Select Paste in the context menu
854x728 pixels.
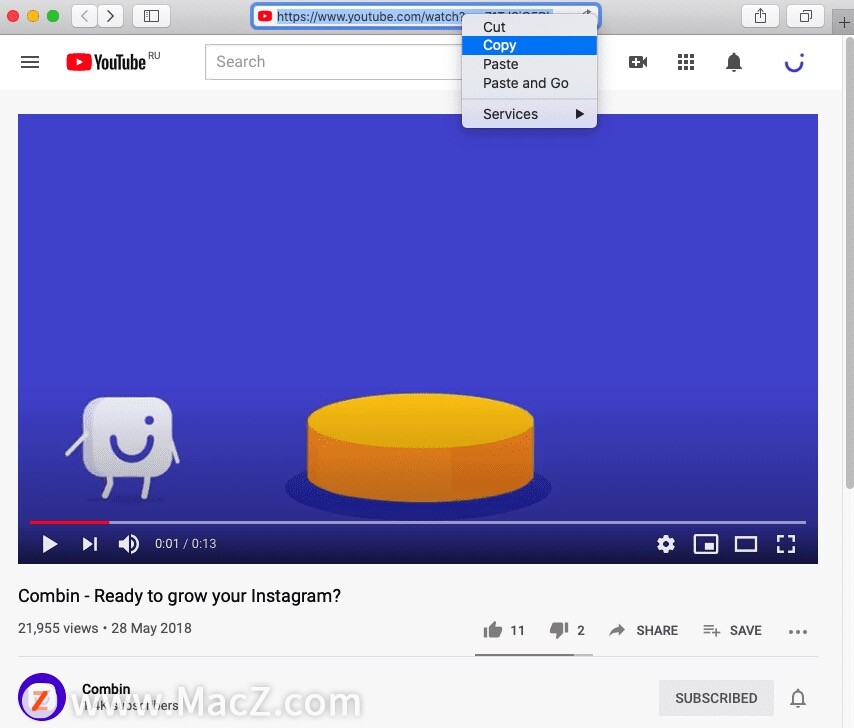coord(529,64)
